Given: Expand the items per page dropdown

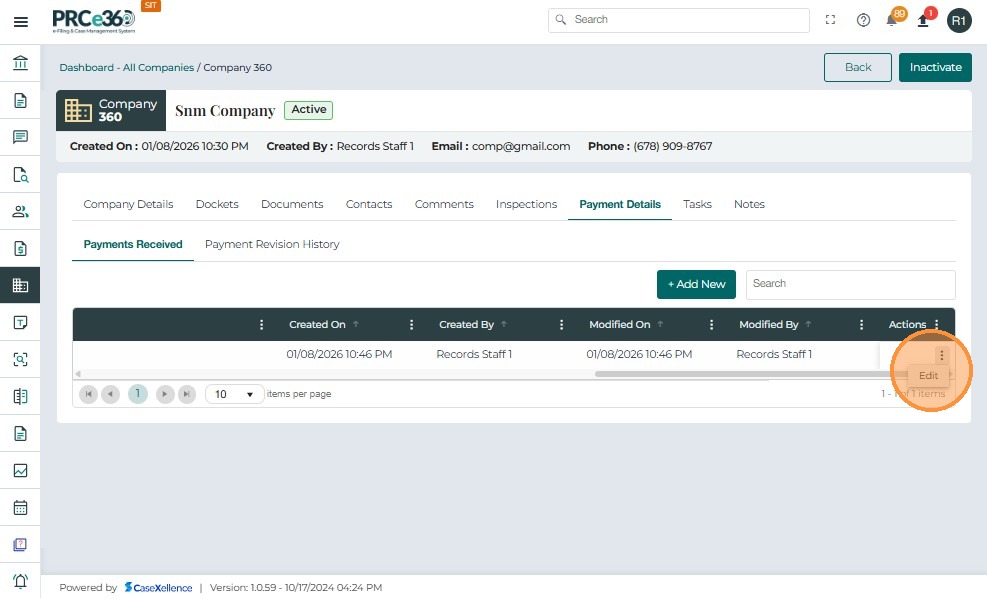Looking at the screenshot, I should coord(234,394).
